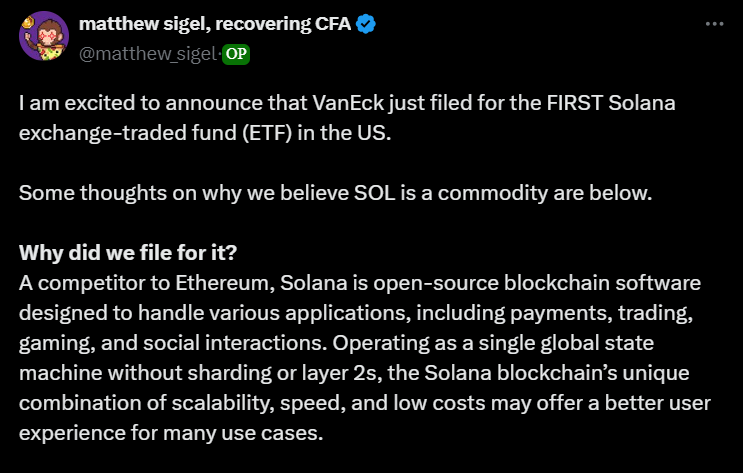
Task: Click the word 'sharding' in the text
Action: [x=229, y=373]
